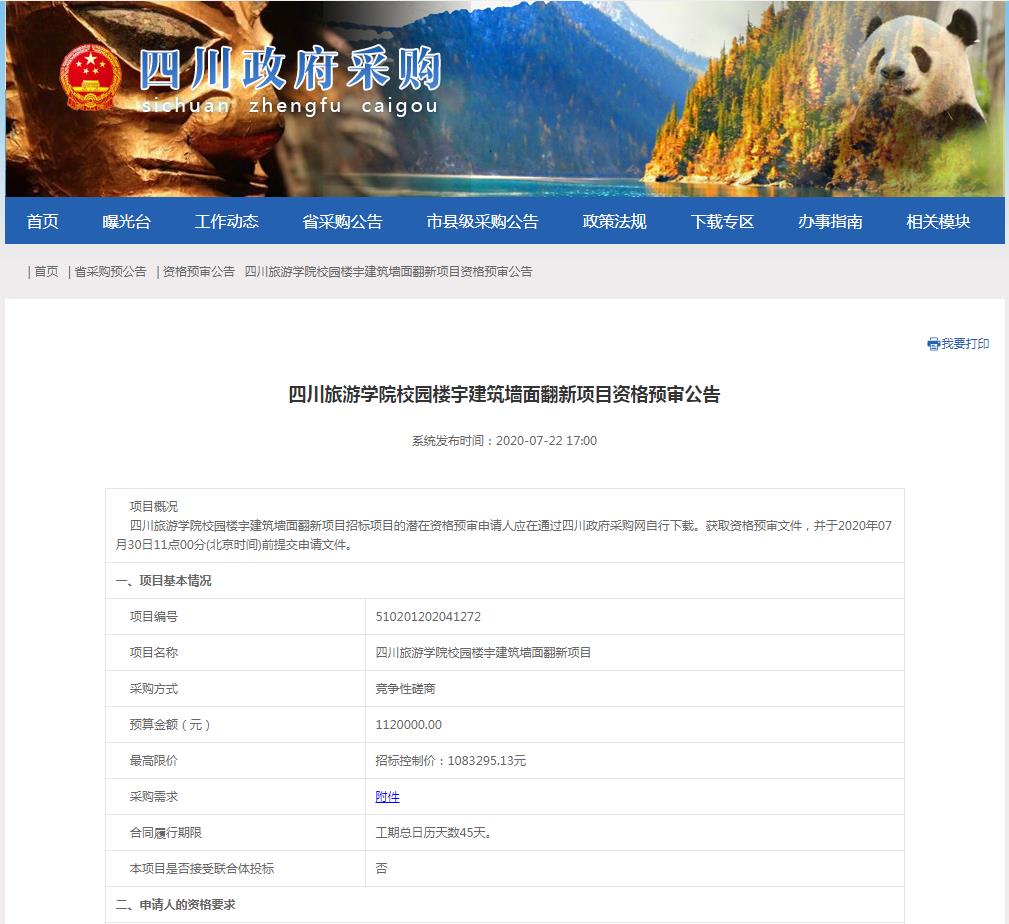Image resolution: width=1009 pixels, height=924 pixels.
Task: Click the 一、项目基本情况 section heading
Action: coord(163,580)
